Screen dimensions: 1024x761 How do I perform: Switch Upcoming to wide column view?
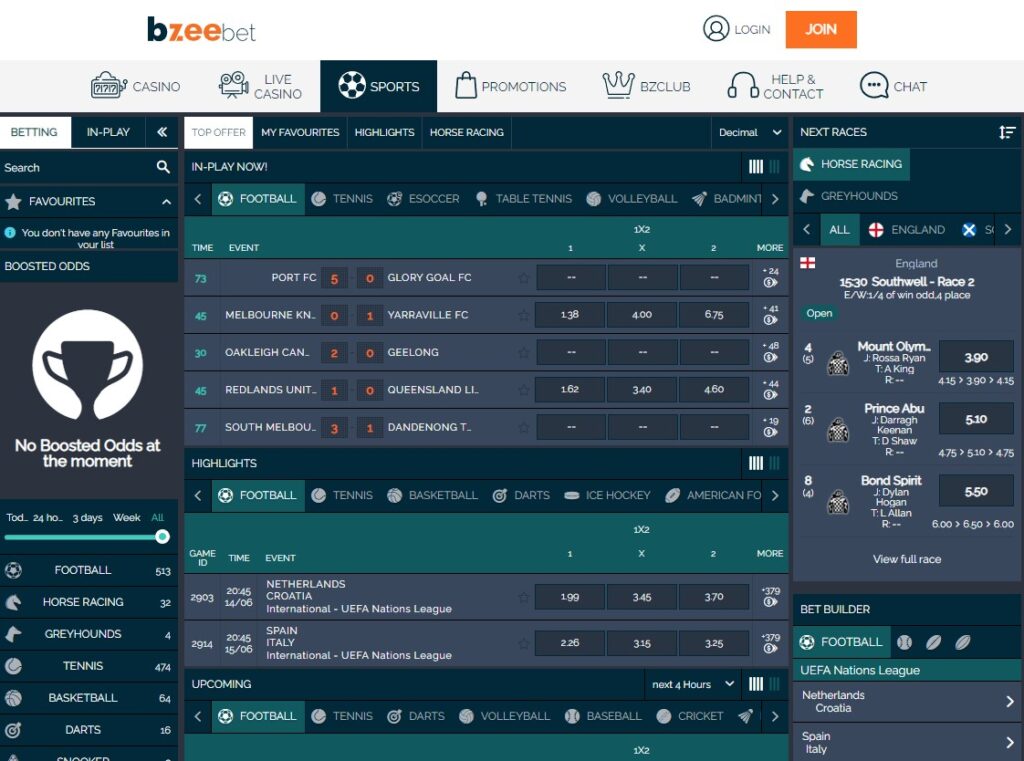(x=756, y=684)
